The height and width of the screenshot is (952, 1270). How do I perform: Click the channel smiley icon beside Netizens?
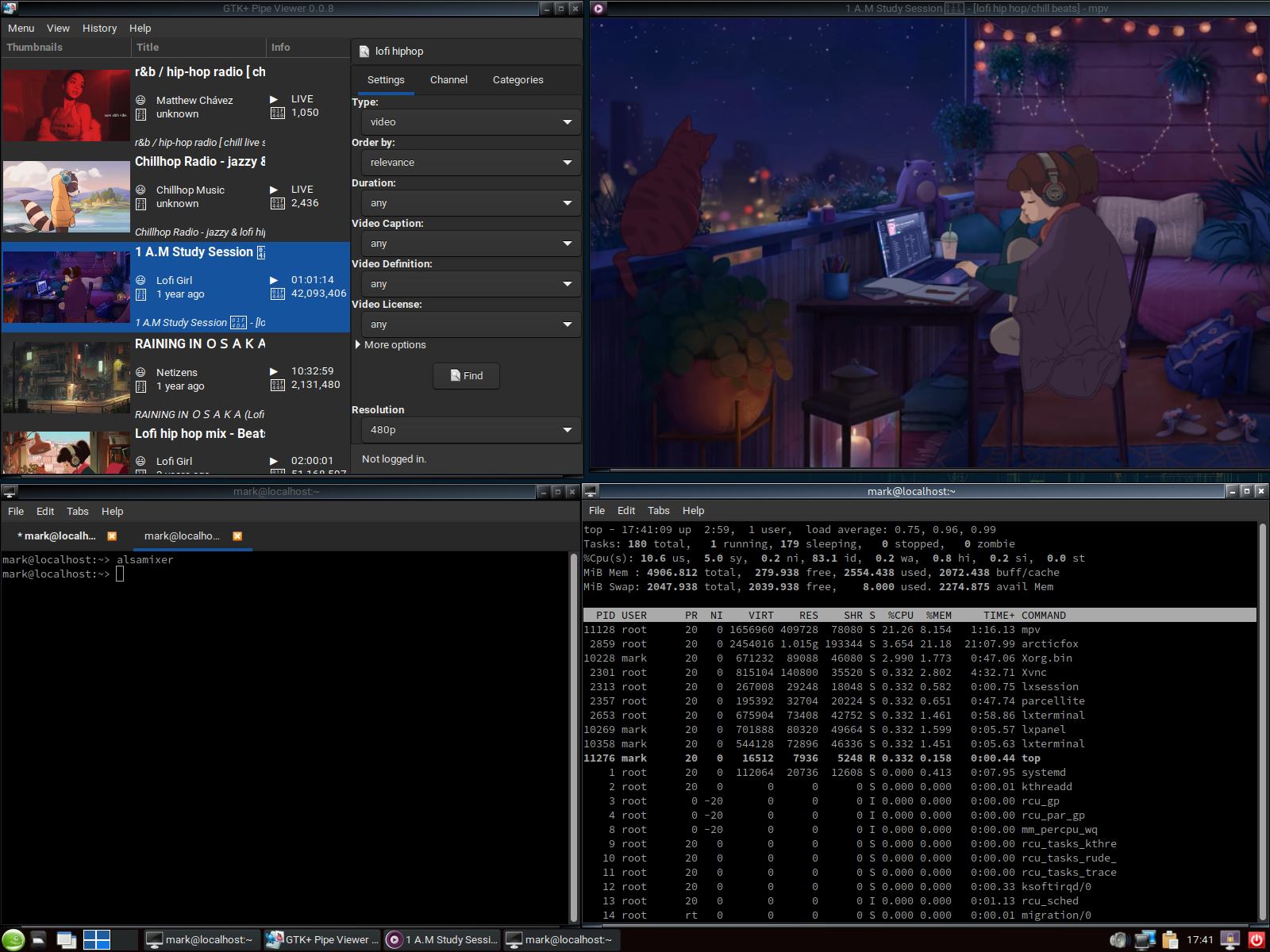(x=140, y=372)
